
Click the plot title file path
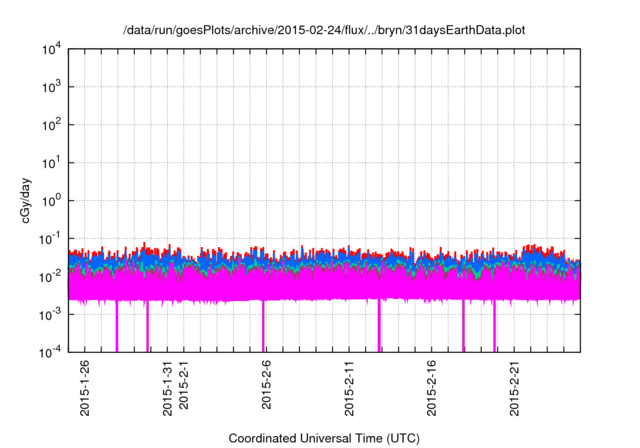click(x=324, y=30)
